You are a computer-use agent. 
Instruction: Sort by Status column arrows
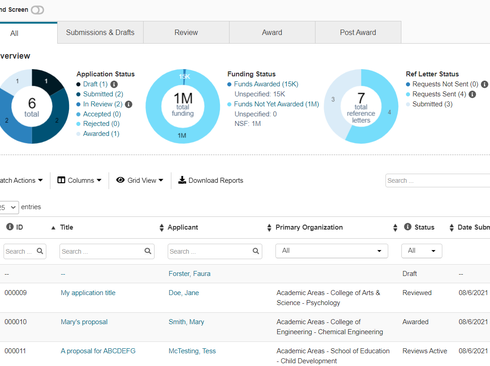click(395, 228)
